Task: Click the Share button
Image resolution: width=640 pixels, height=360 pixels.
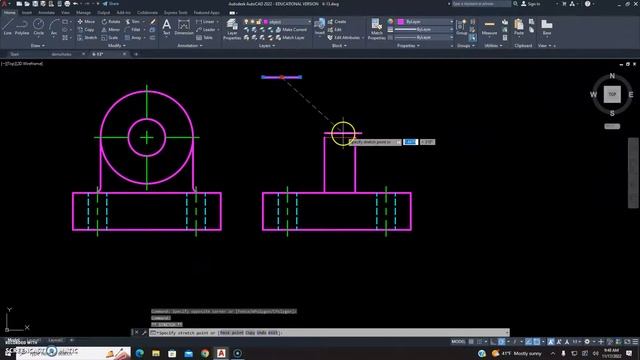Action: (110, 4)
